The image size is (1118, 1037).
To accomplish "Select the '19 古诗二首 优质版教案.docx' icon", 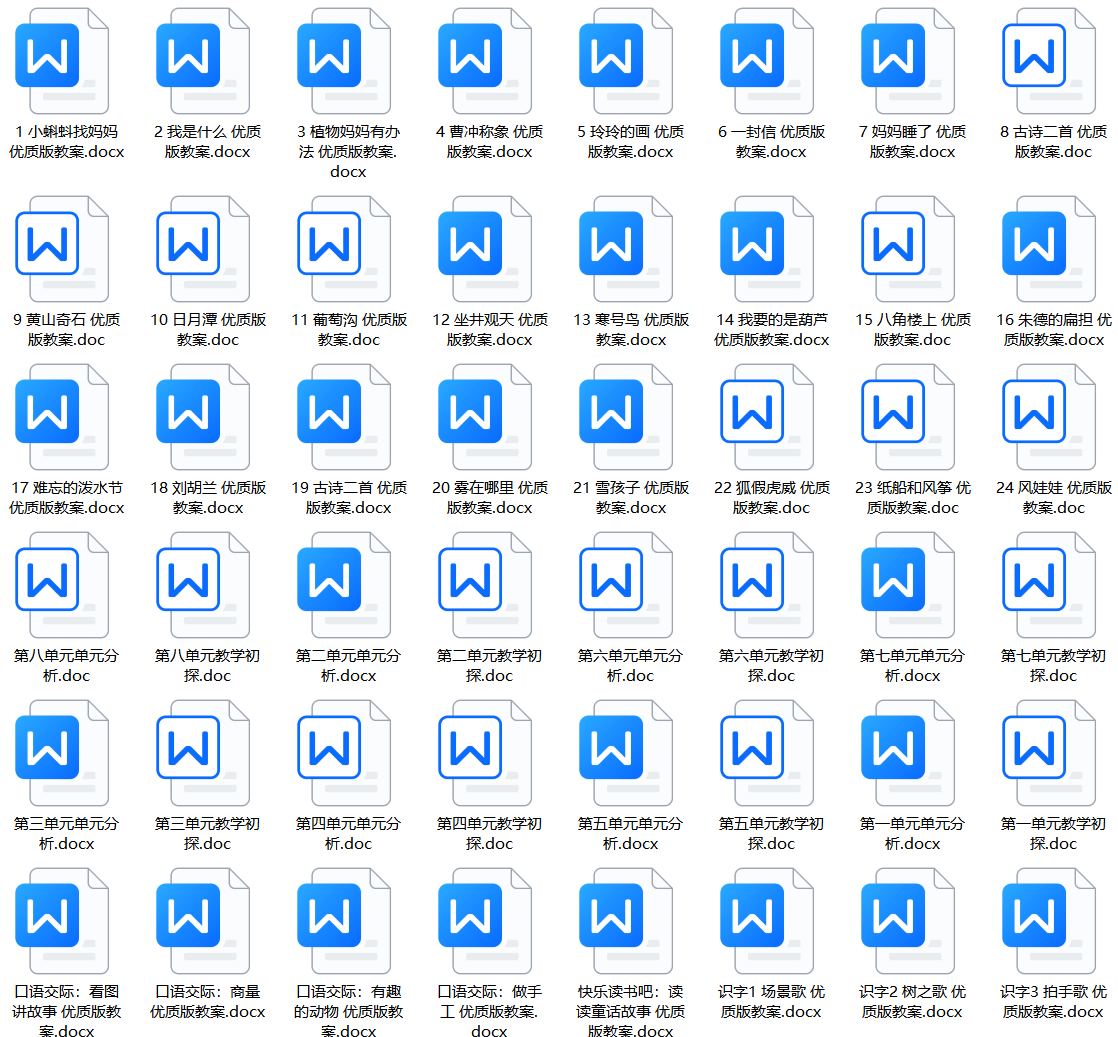I will (344, 417).
